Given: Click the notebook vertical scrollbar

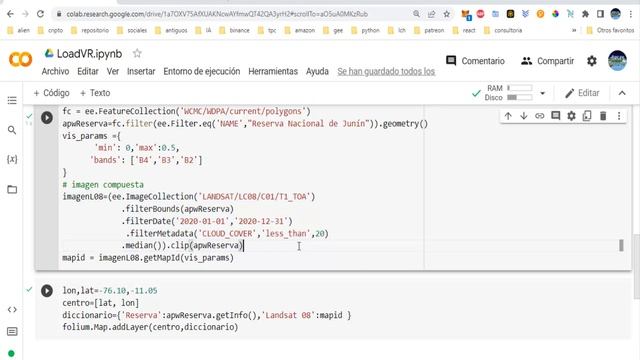Looking at the screenshot, I should (x=636, y=266).
